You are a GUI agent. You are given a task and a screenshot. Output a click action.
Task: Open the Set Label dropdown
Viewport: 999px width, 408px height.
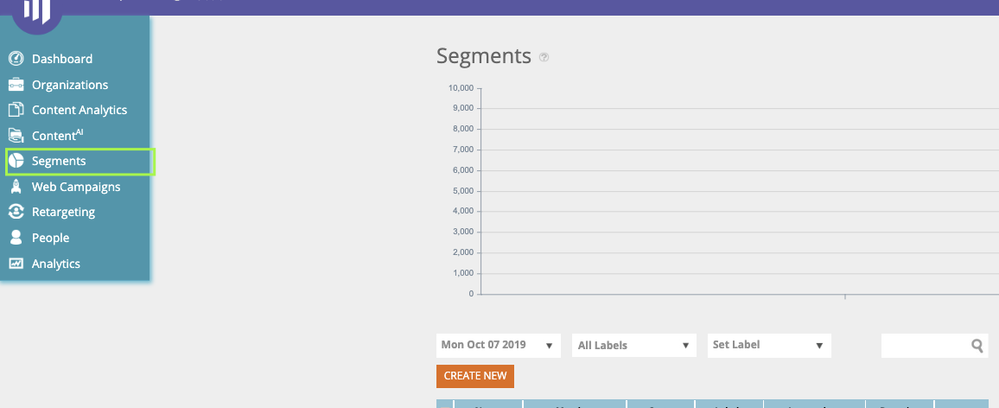[x=769, y=345]
